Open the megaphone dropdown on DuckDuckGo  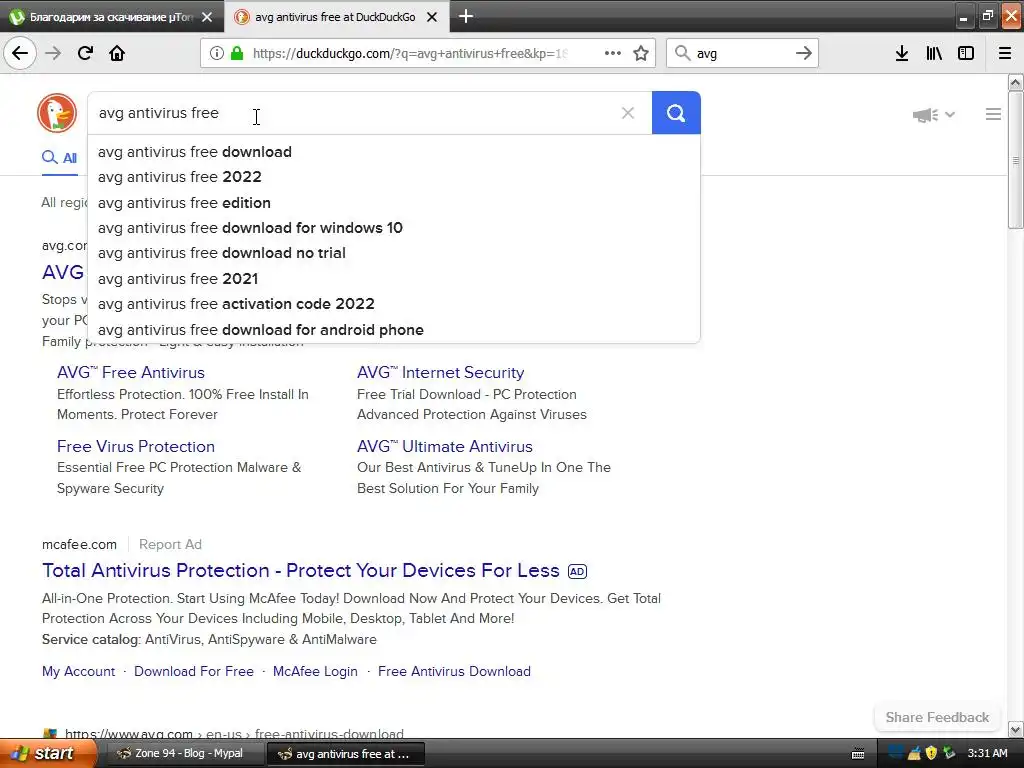[934, 115]
